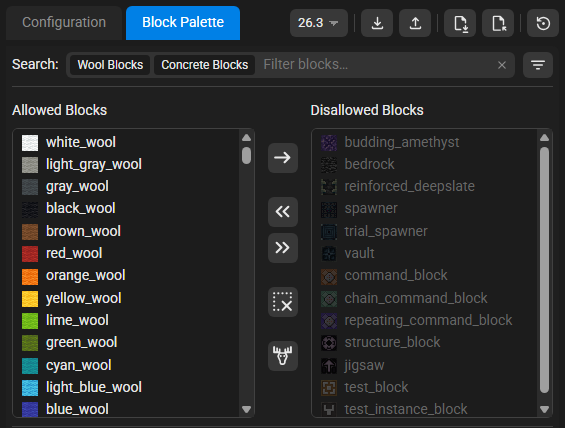Click the Wool Blocks filter tag

[x=110, y=65]
